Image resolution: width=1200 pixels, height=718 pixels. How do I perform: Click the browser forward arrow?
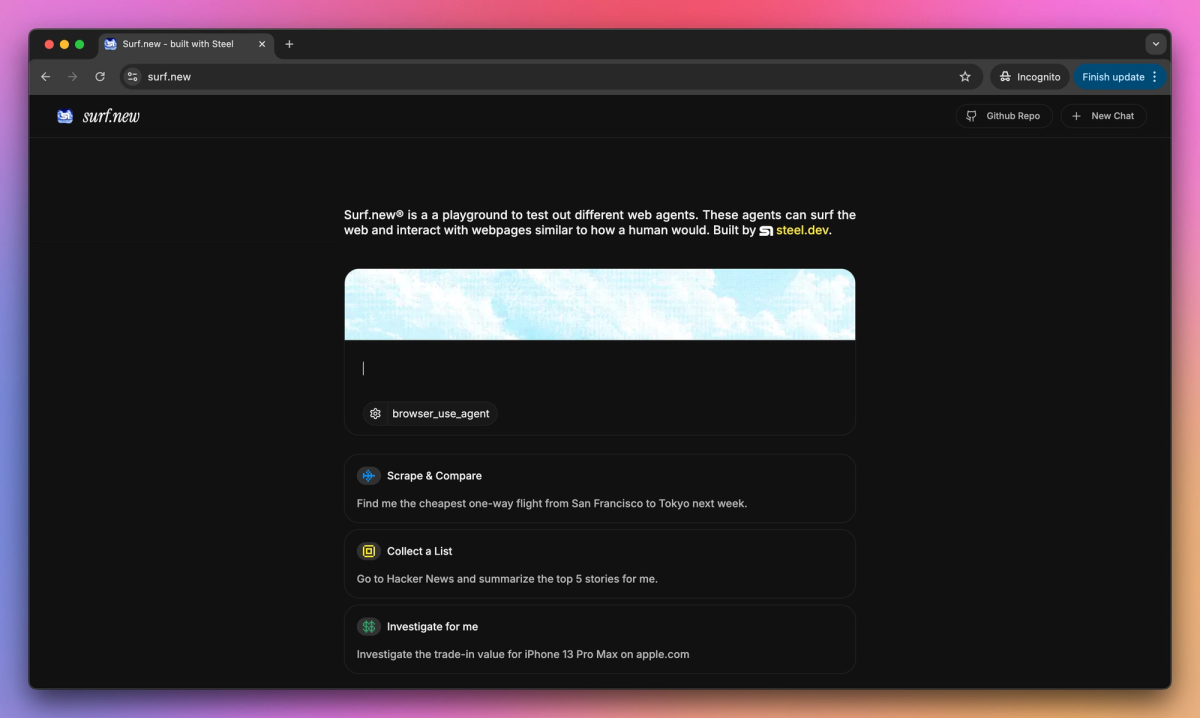pos(72,76)
